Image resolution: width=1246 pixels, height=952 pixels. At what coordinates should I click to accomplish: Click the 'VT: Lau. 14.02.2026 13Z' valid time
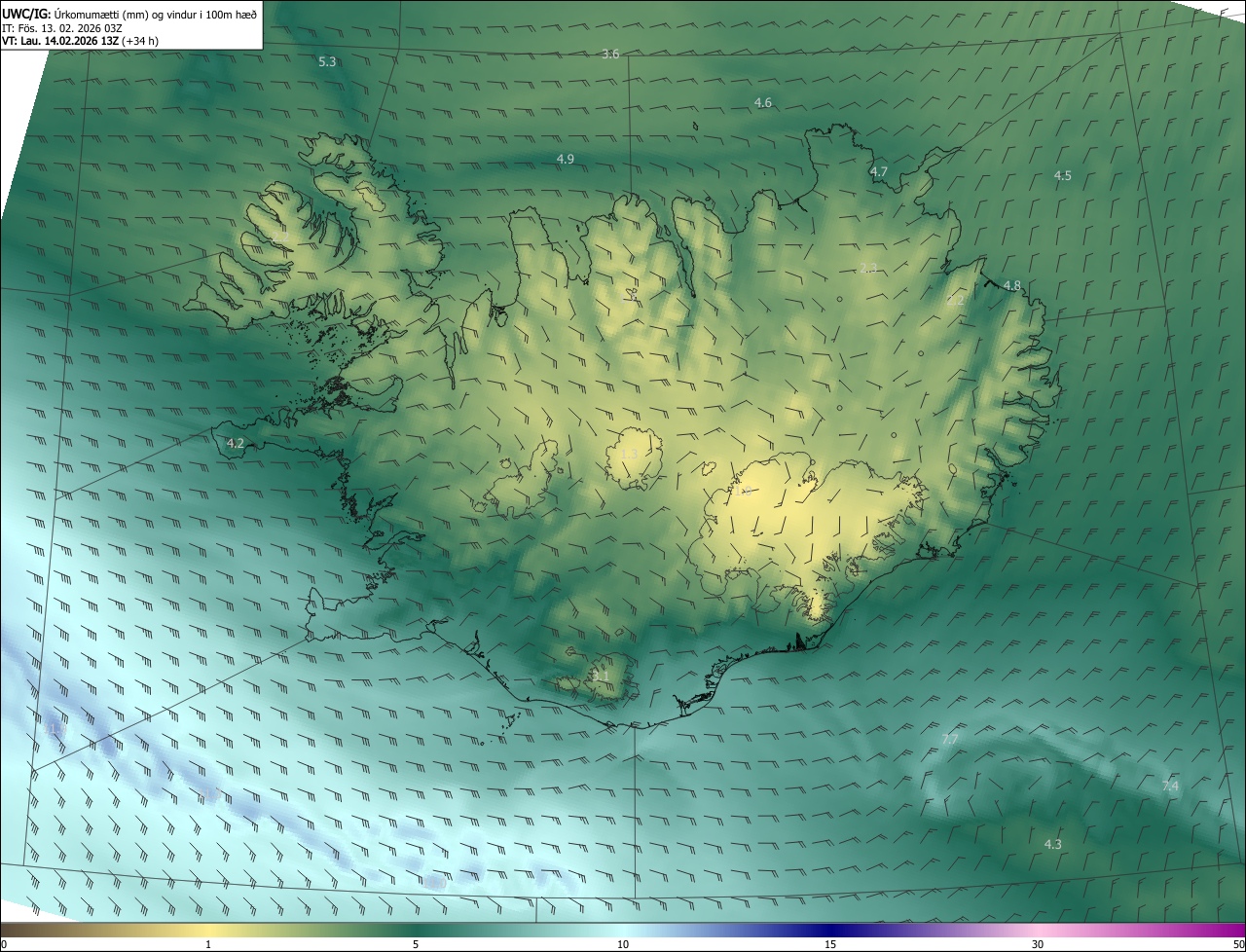(x=59, y=41)
